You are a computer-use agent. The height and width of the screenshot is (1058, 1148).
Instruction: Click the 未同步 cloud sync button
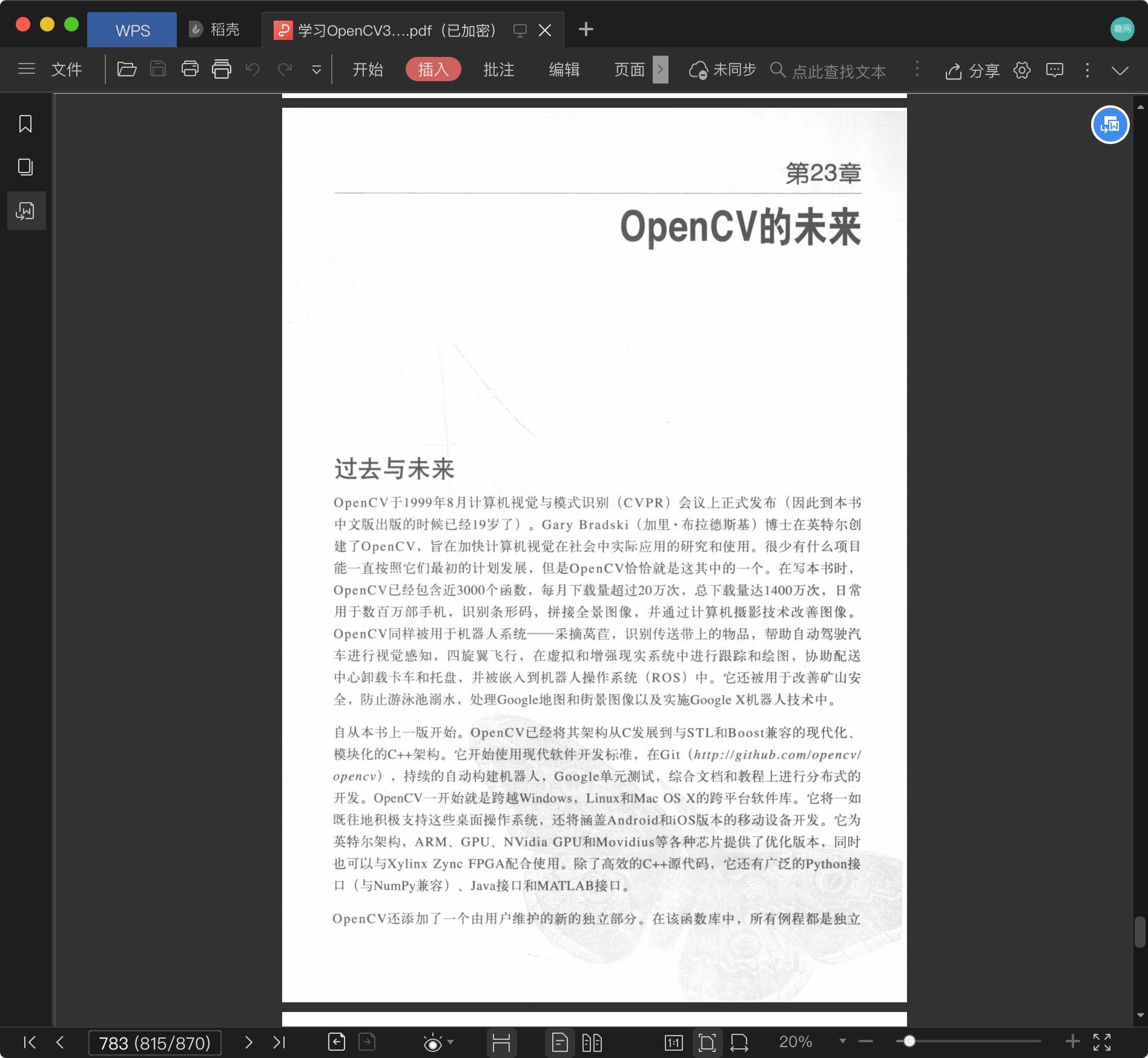coord(723,70)
